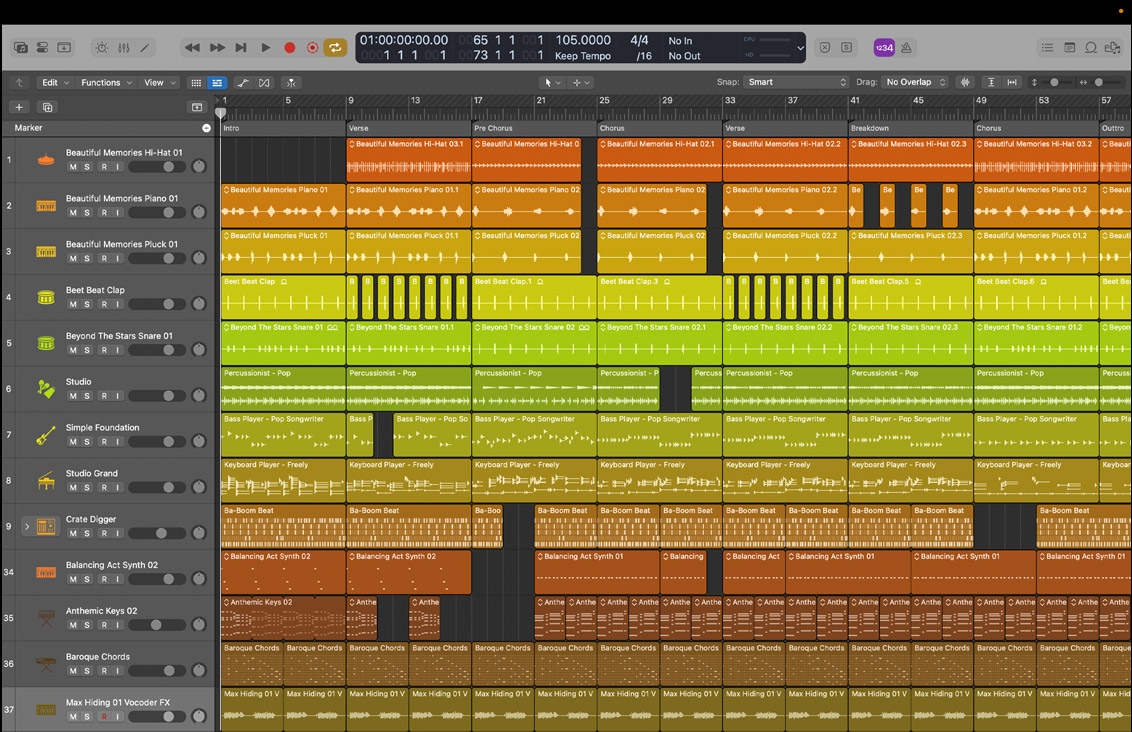The image size is (1132, 732).
Task: Open the Library panel
Action: [21, 48]
